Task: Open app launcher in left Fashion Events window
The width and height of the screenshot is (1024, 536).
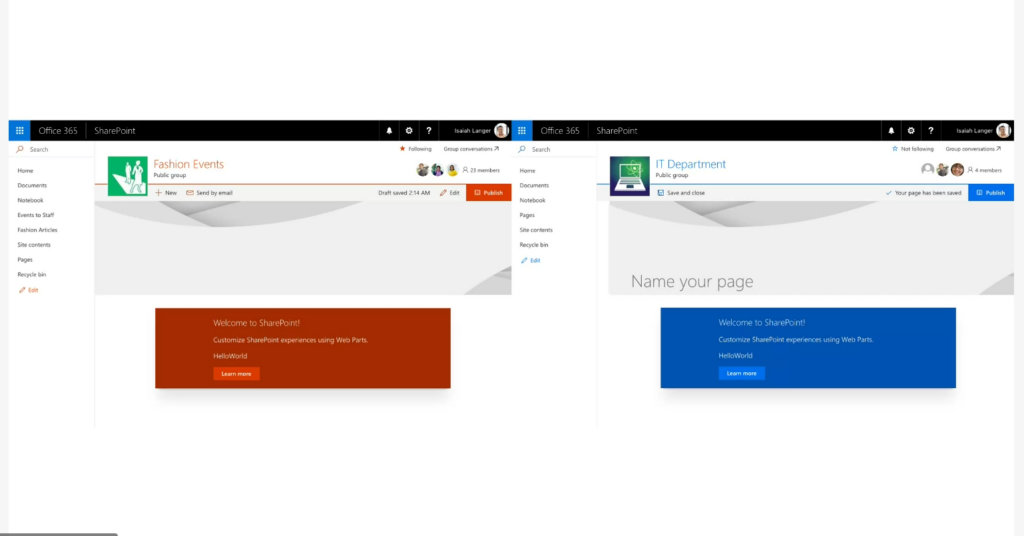Action: pos(20,131)
